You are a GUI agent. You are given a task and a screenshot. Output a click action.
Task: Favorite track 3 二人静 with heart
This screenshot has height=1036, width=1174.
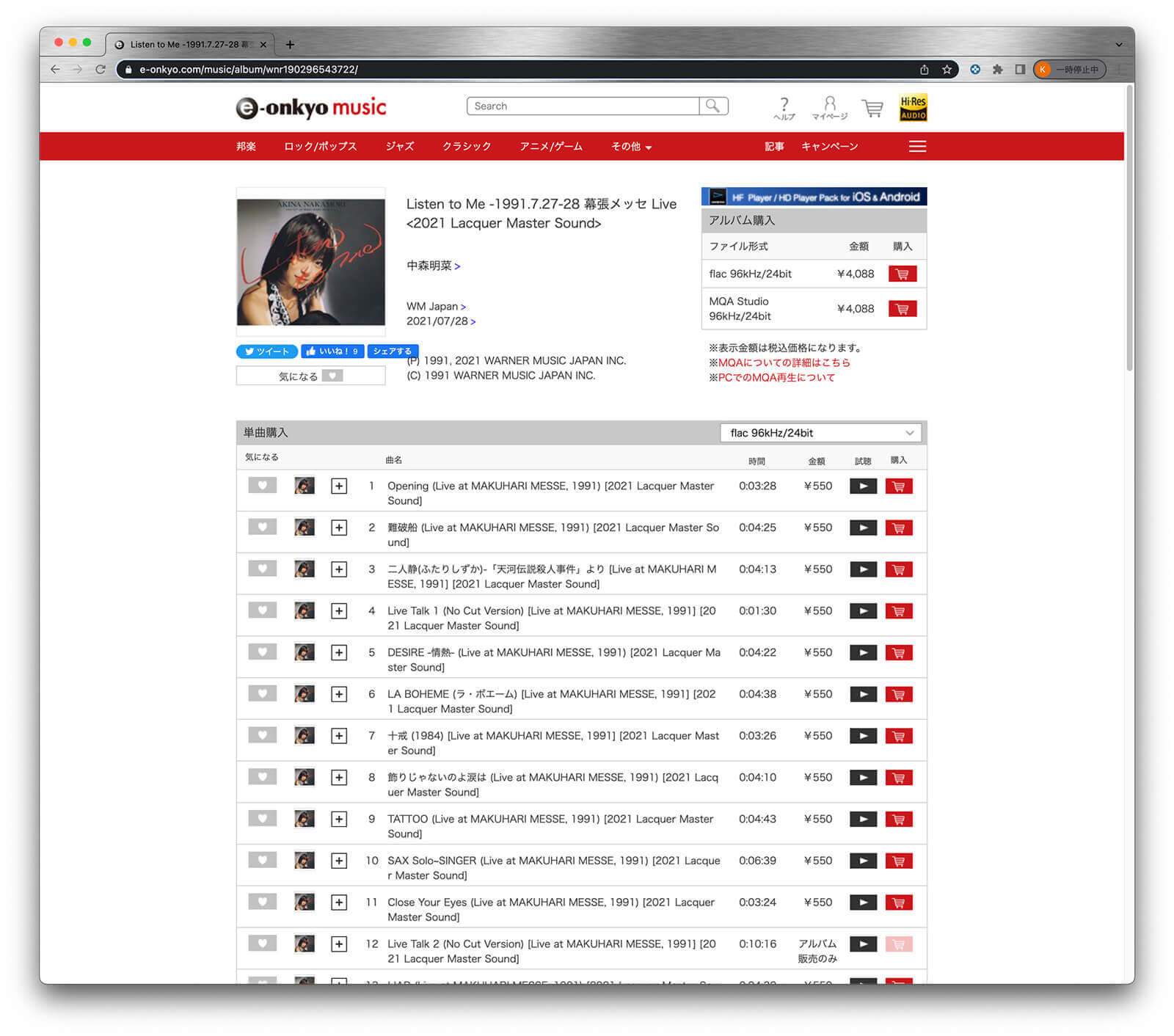point(262,569)
